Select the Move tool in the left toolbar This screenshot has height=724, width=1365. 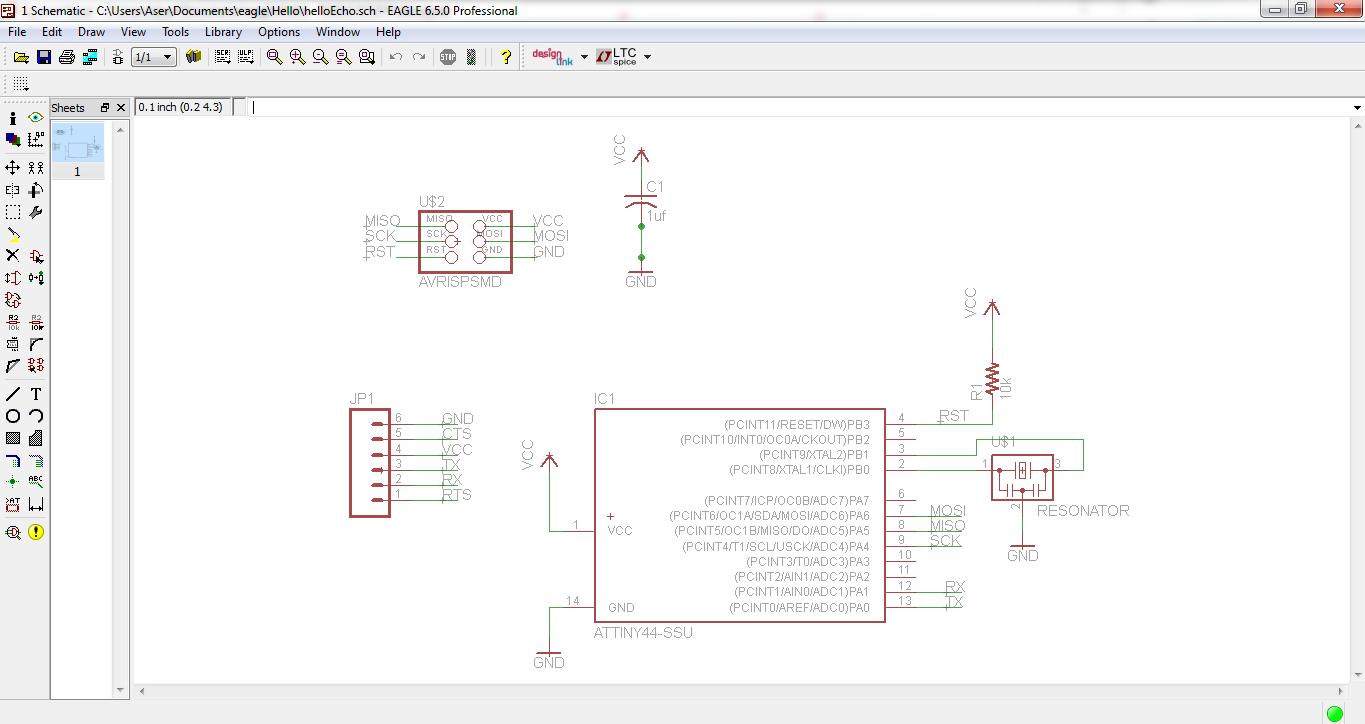coord(13,167)
